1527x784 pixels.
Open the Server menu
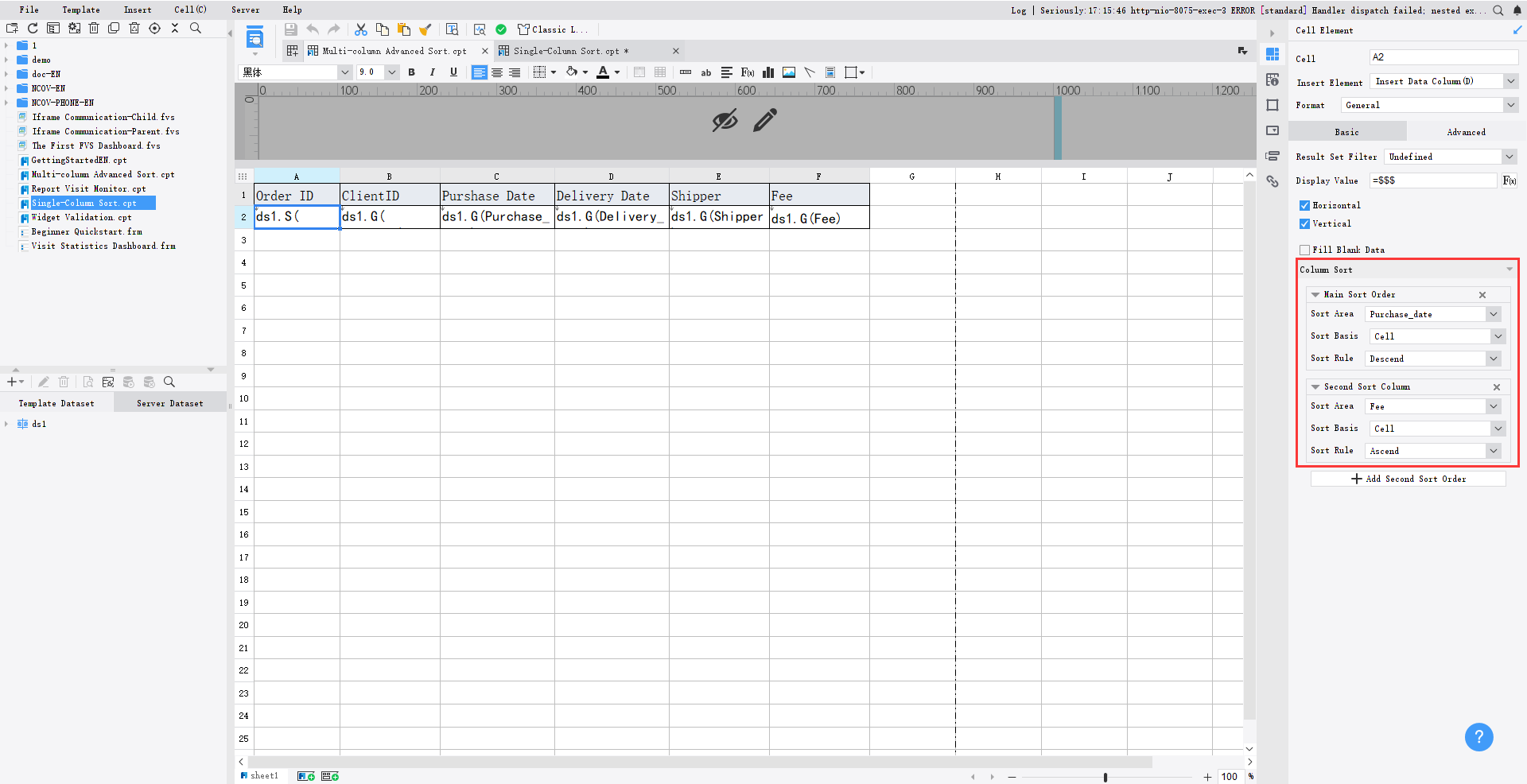(x=246, y=10)
